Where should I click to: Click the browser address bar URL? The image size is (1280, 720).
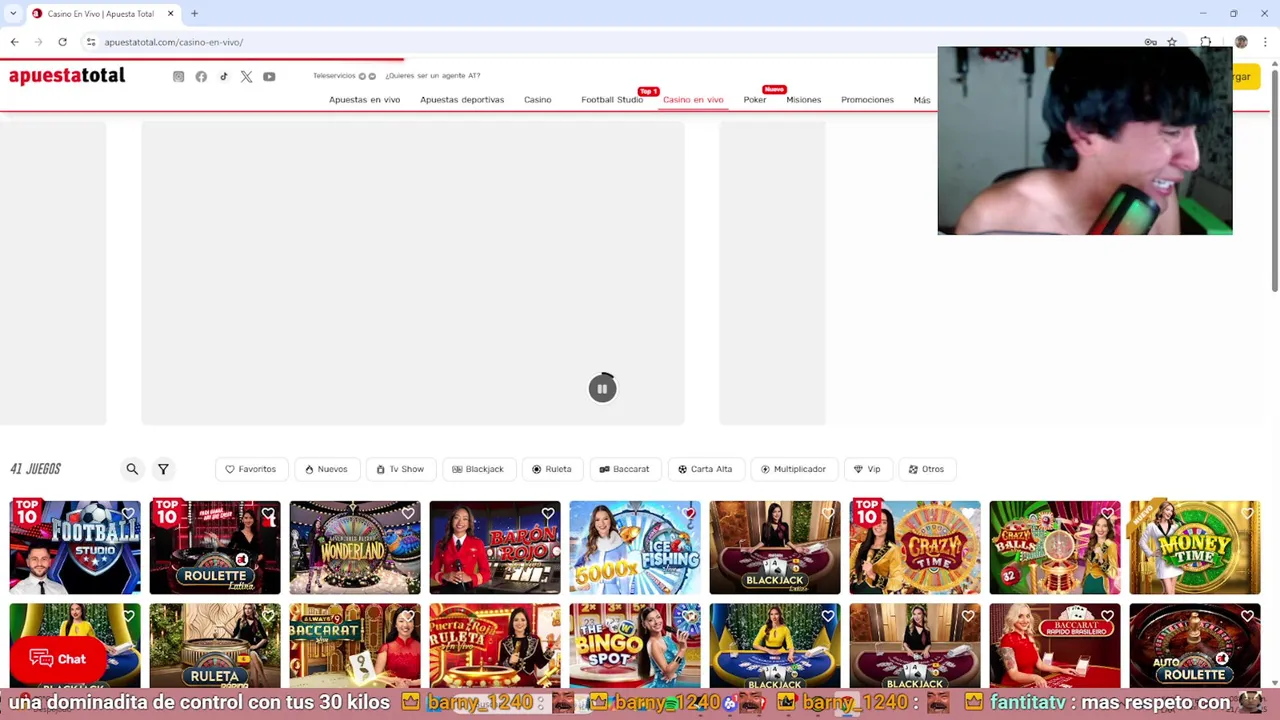click(x=173, y=42)
